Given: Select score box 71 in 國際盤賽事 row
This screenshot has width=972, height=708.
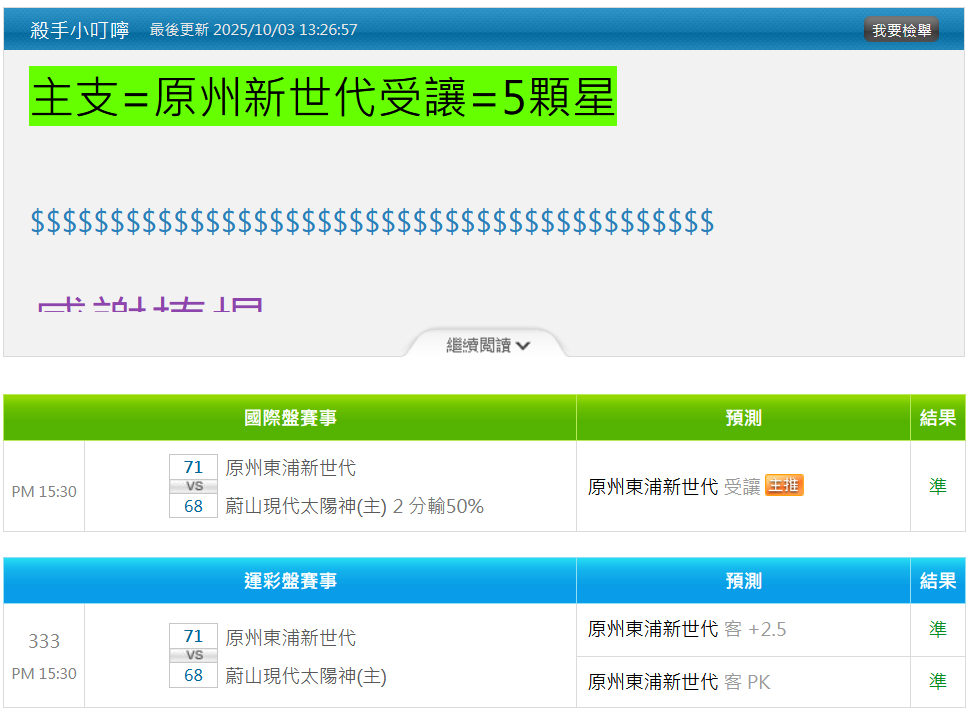Looking at the screenshot, I should 193,467.
